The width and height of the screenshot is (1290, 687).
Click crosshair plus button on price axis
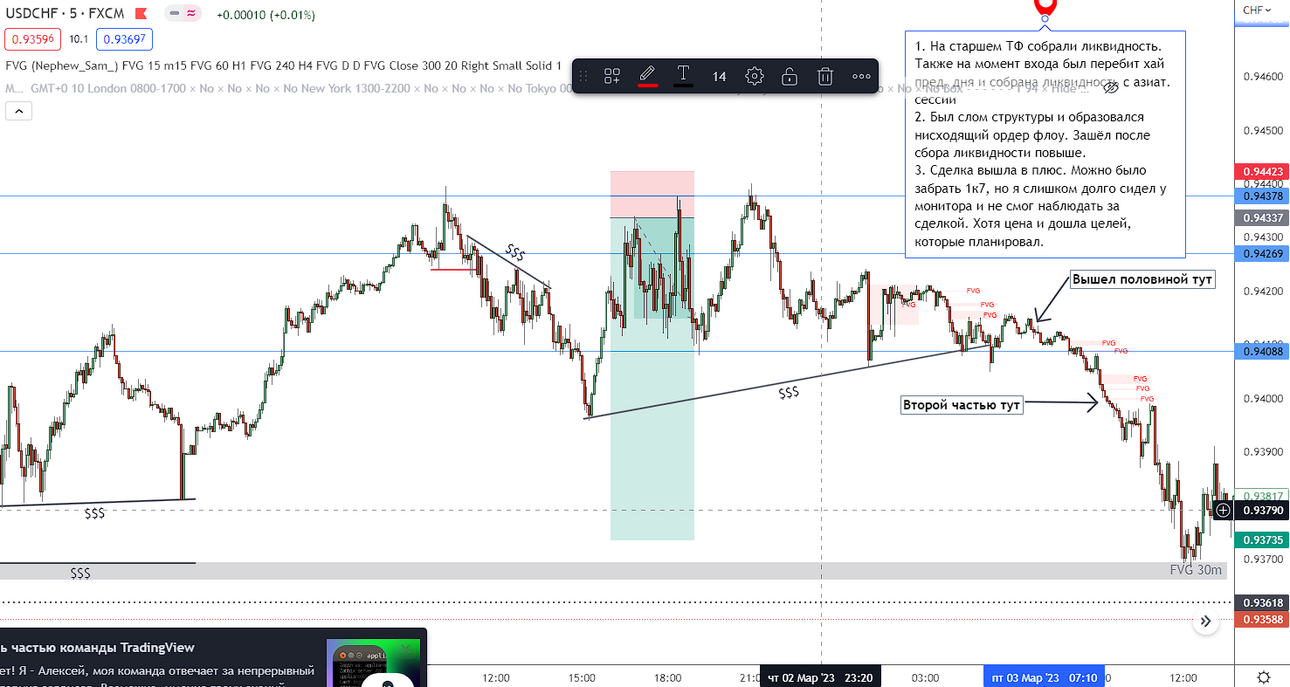click(1224, 510)
